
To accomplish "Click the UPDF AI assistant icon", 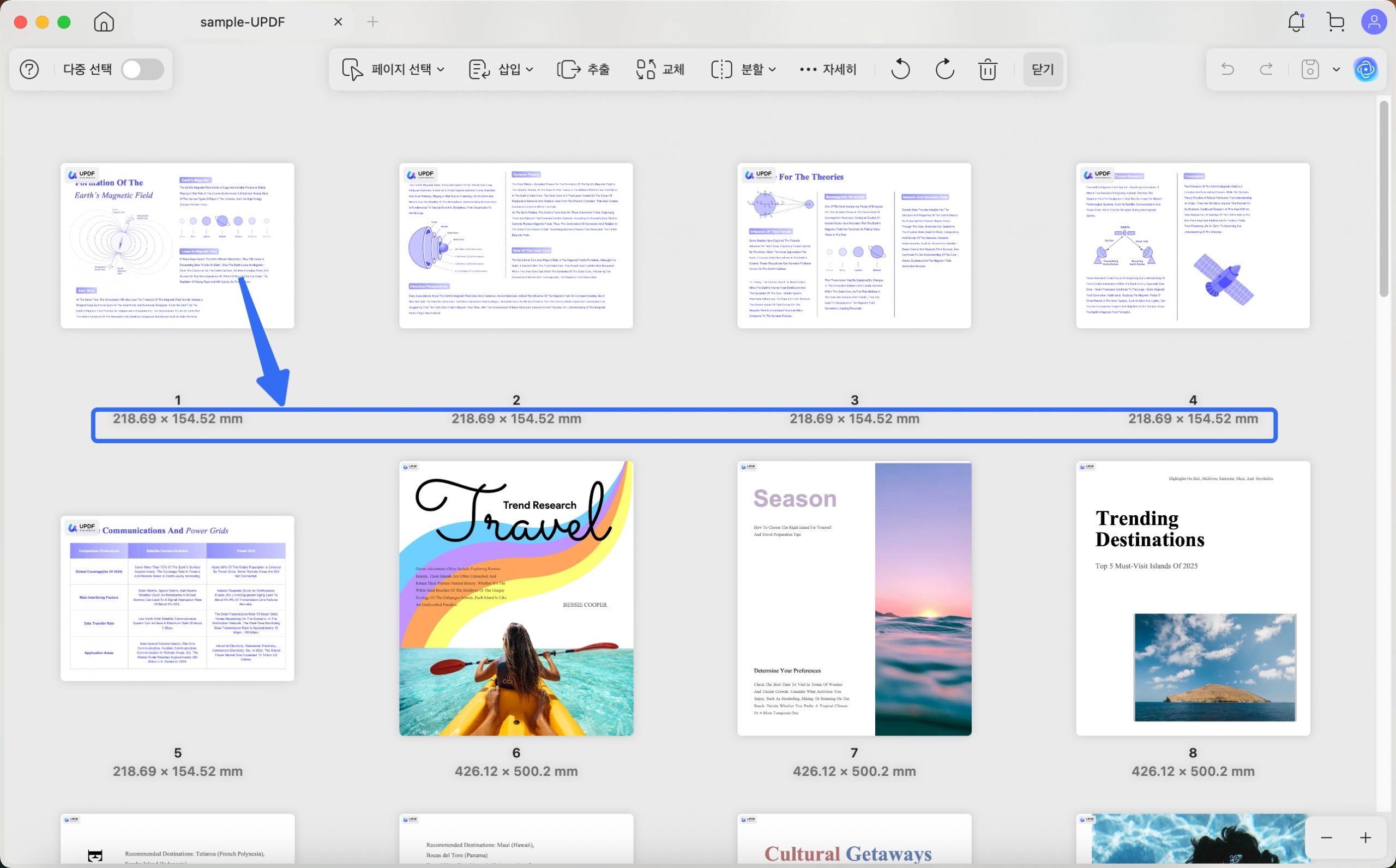I will [1365, 69].
